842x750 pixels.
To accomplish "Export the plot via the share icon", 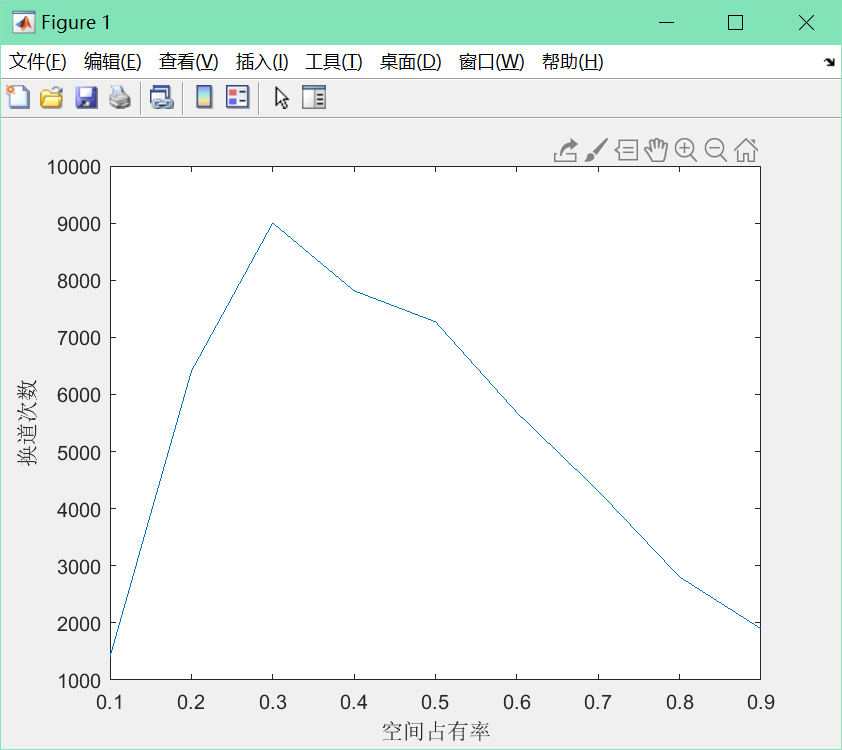I will (x=566, y=150).
